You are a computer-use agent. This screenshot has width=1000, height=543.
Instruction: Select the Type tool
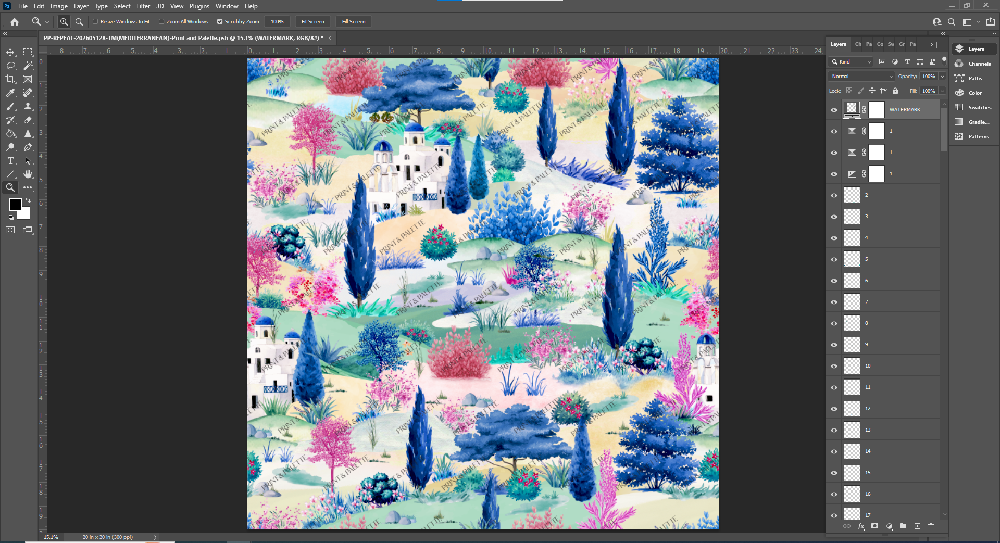10,161
